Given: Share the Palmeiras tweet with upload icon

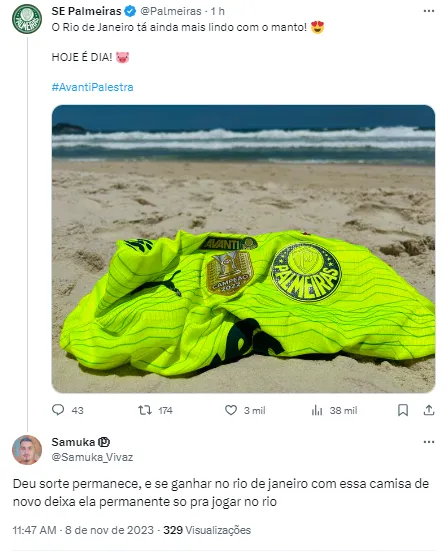Looking at the screenshot, I should [x=429, y=410].
